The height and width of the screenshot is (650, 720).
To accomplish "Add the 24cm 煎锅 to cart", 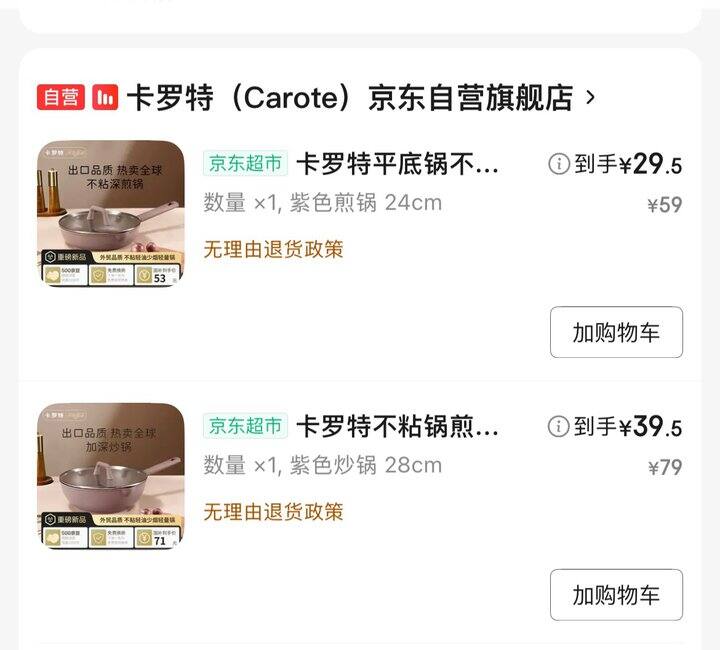I will pyautogui.click(x=616, y=332).
